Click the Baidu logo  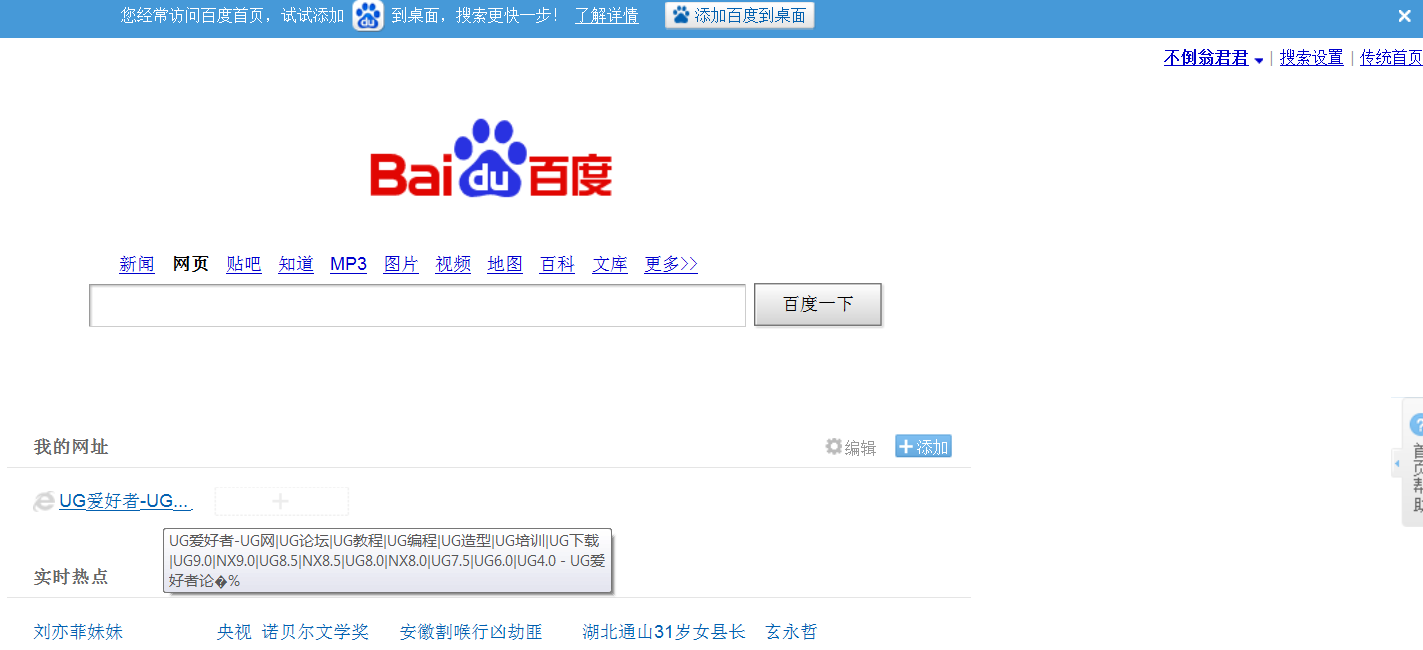click(490, 158)
